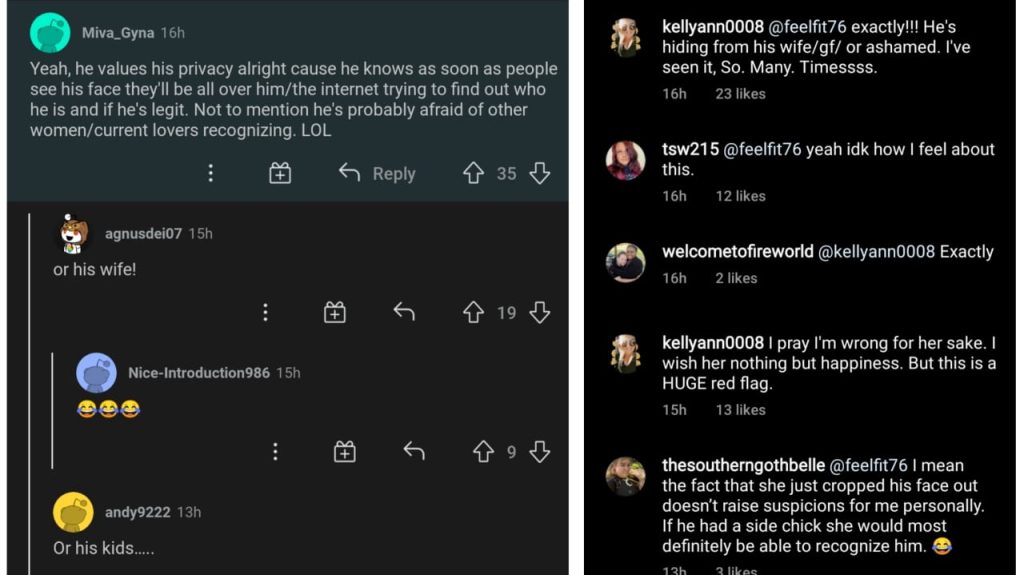Open options menu for Nice-Introduction986's comment
This screenshot has height=575, width=1024.
tap(275, 452)
